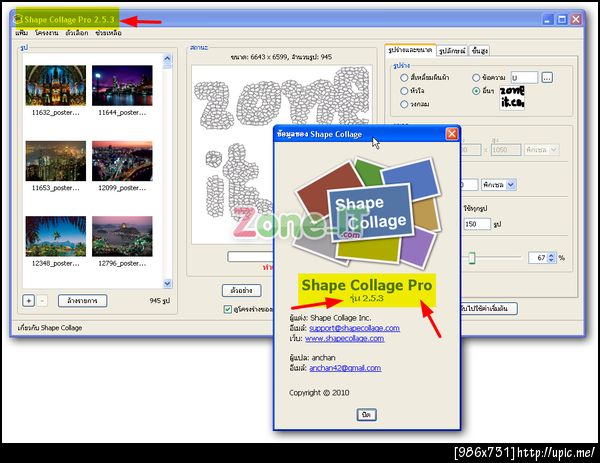Viewport: 600px width, 463px height.
Task: Switch to the shape and size tab
Action: (410, 50)
